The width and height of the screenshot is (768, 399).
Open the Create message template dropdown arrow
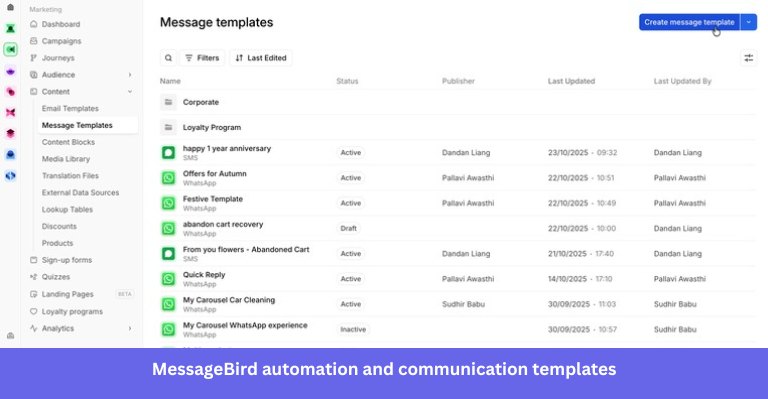tap(748, 22)
